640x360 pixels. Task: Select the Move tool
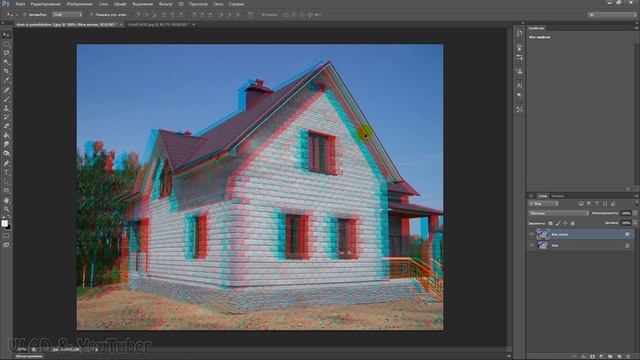click(x=6, y=35)
